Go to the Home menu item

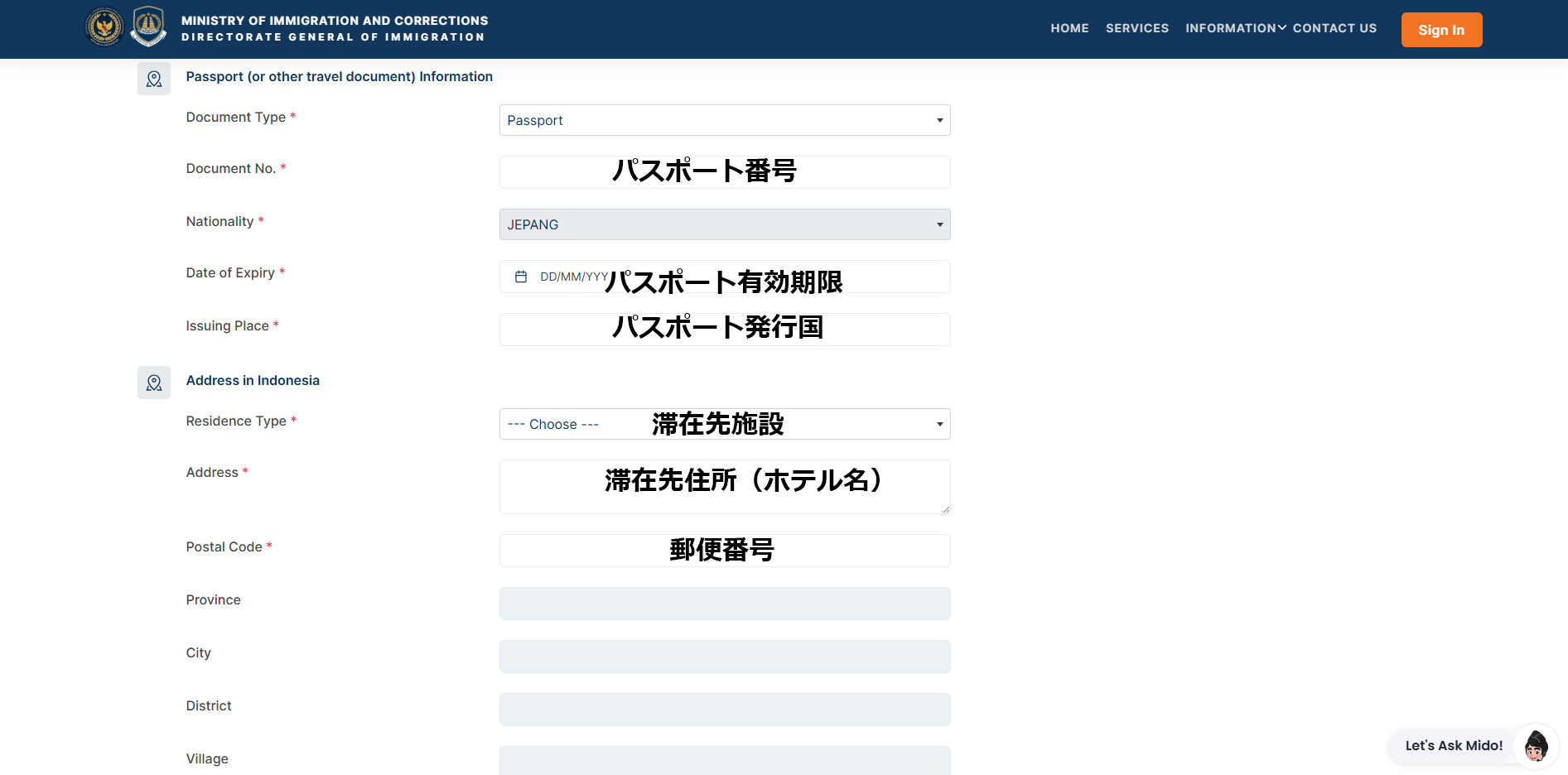pyautogui.click(x=1069, y=28)
